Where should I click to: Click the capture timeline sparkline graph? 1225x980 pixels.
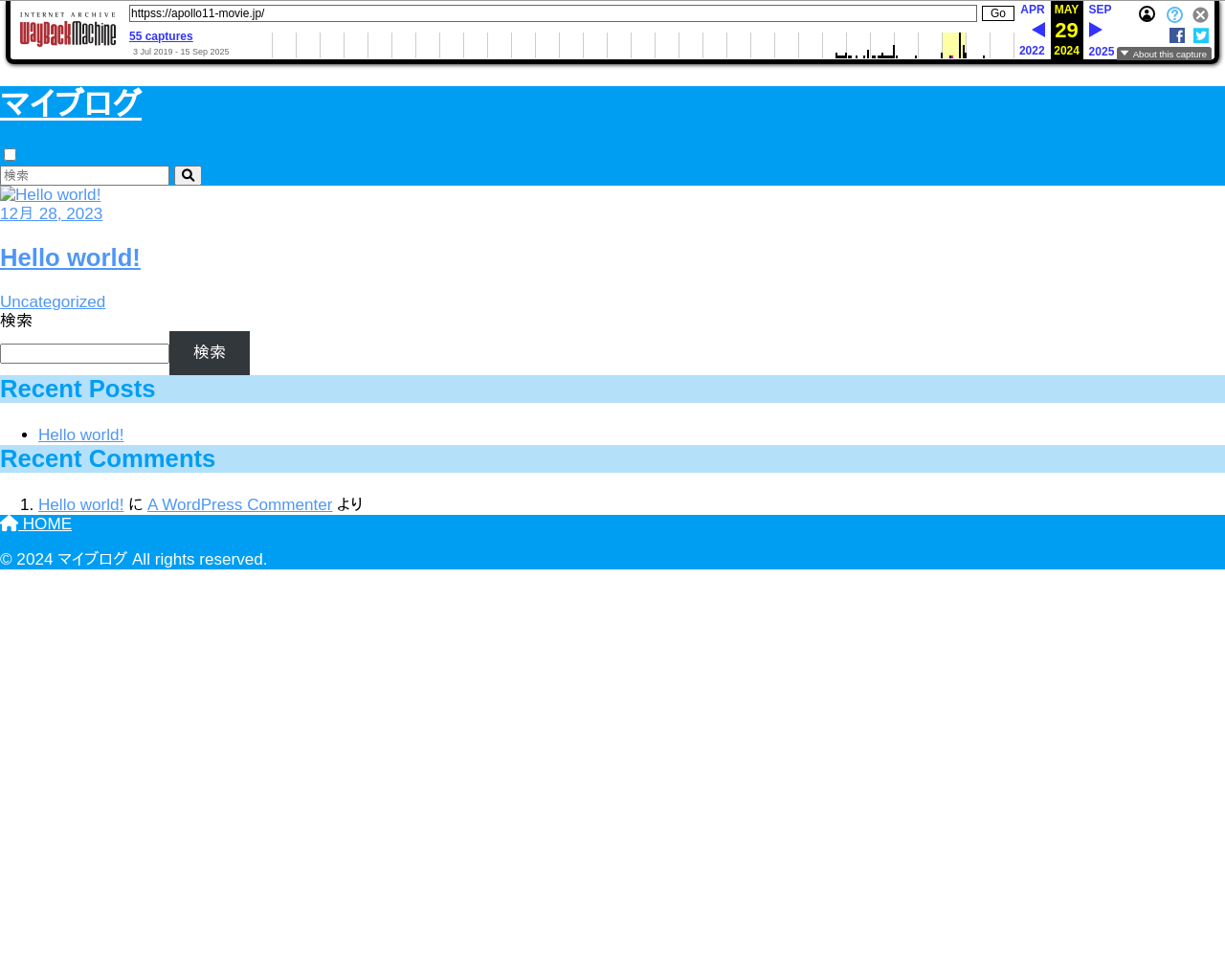(x=641, y=46)
